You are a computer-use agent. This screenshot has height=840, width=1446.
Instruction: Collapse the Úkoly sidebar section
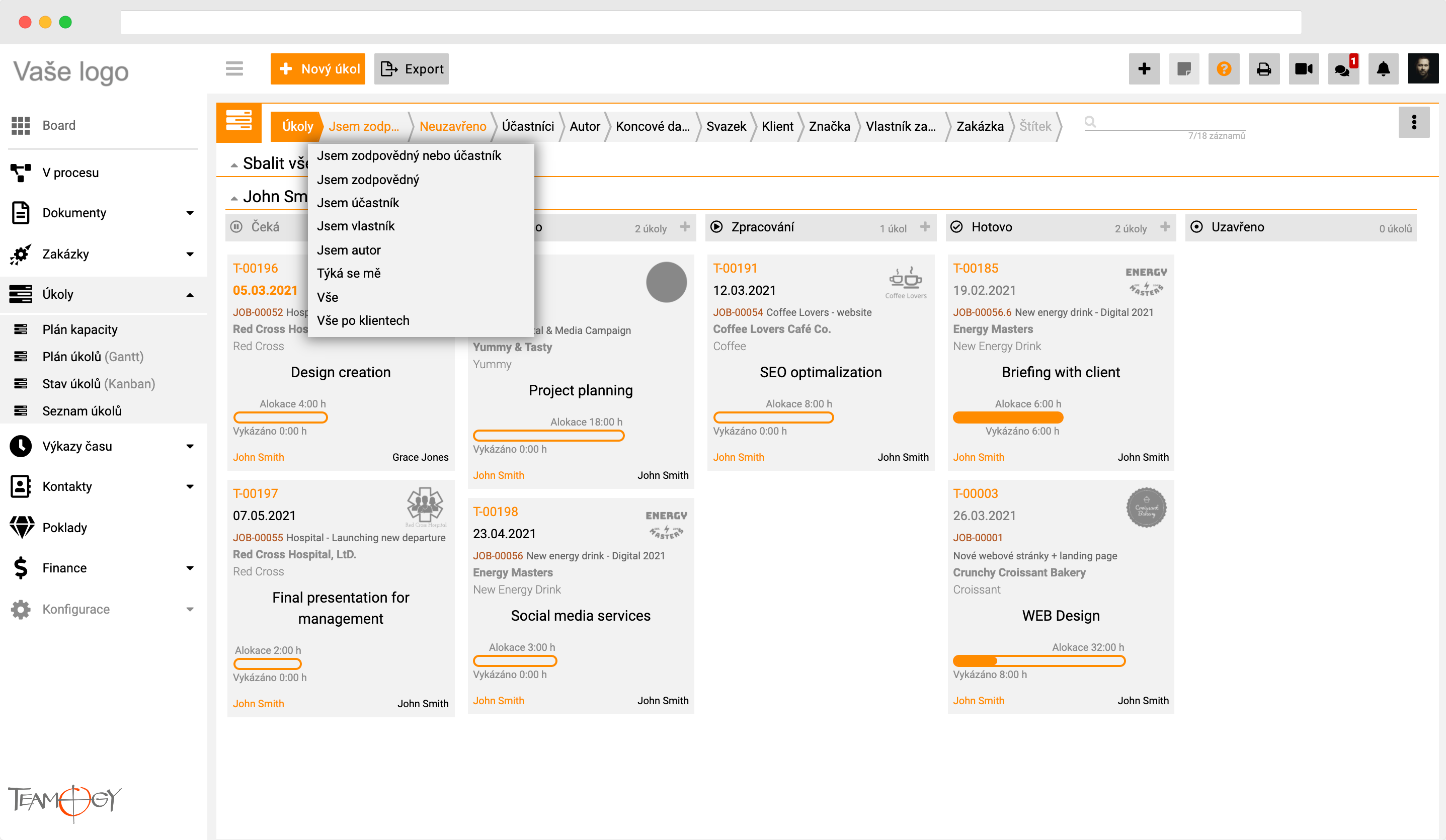(190, 295)
